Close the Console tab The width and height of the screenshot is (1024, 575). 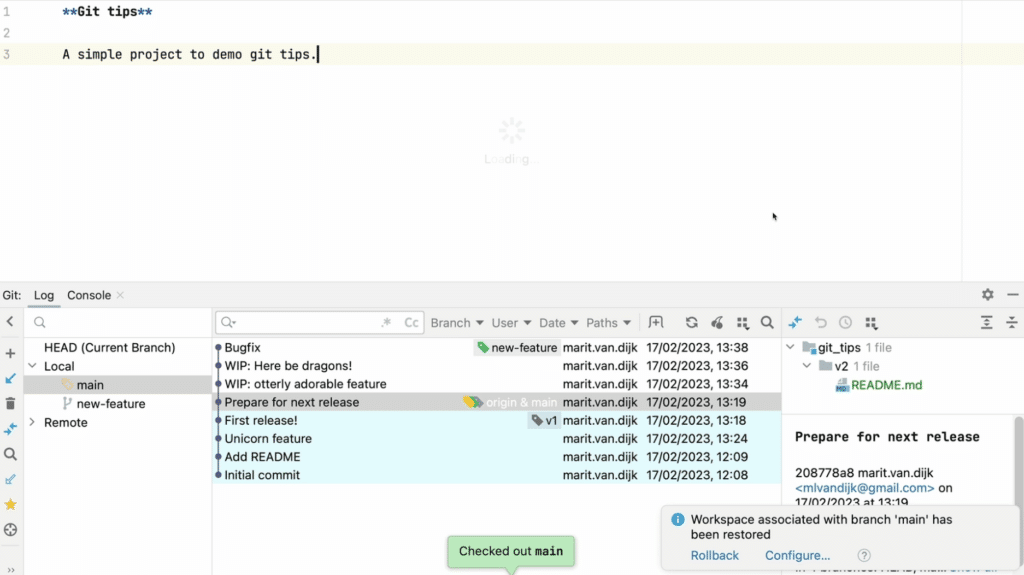pyautogui.click(x=120, y=295)
